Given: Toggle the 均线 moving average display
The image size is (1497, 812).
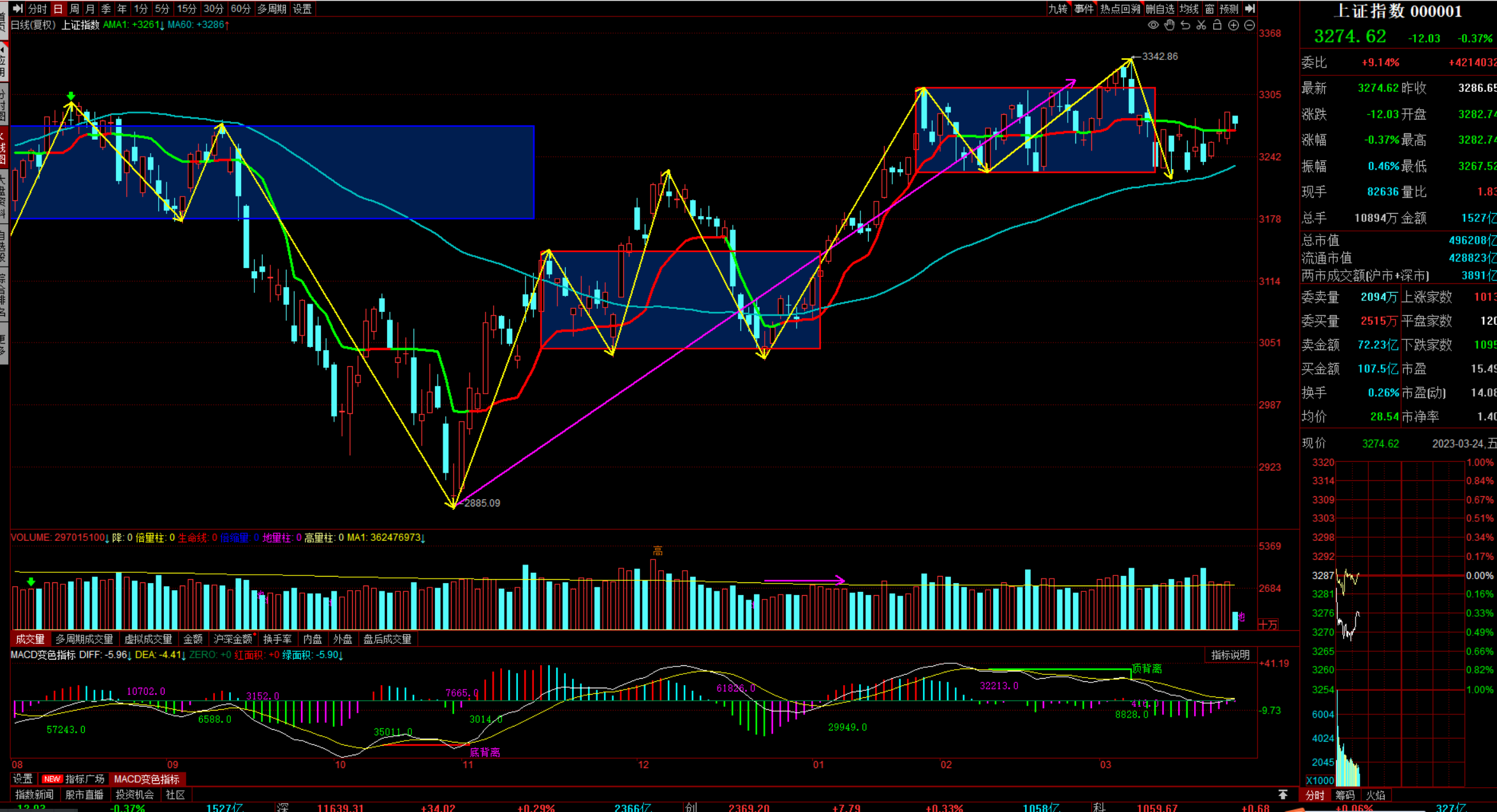Looking at the screenshot, I should pyautogui.click(x=1189, y=8).
